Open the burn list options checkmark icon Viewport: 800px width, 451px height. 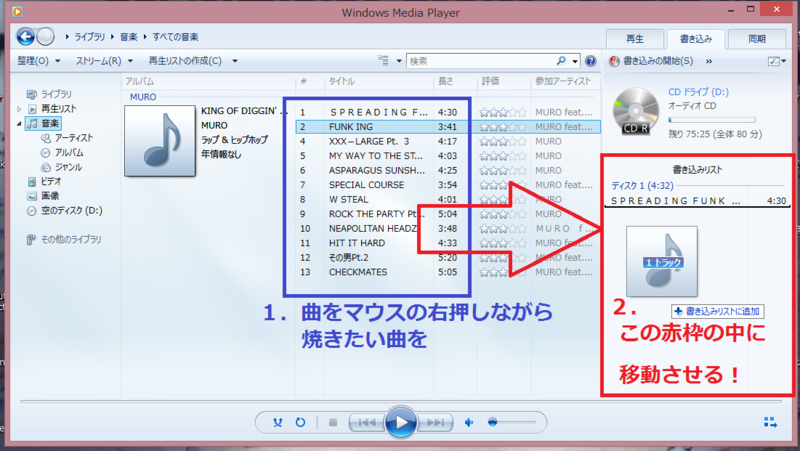(773, 61)
